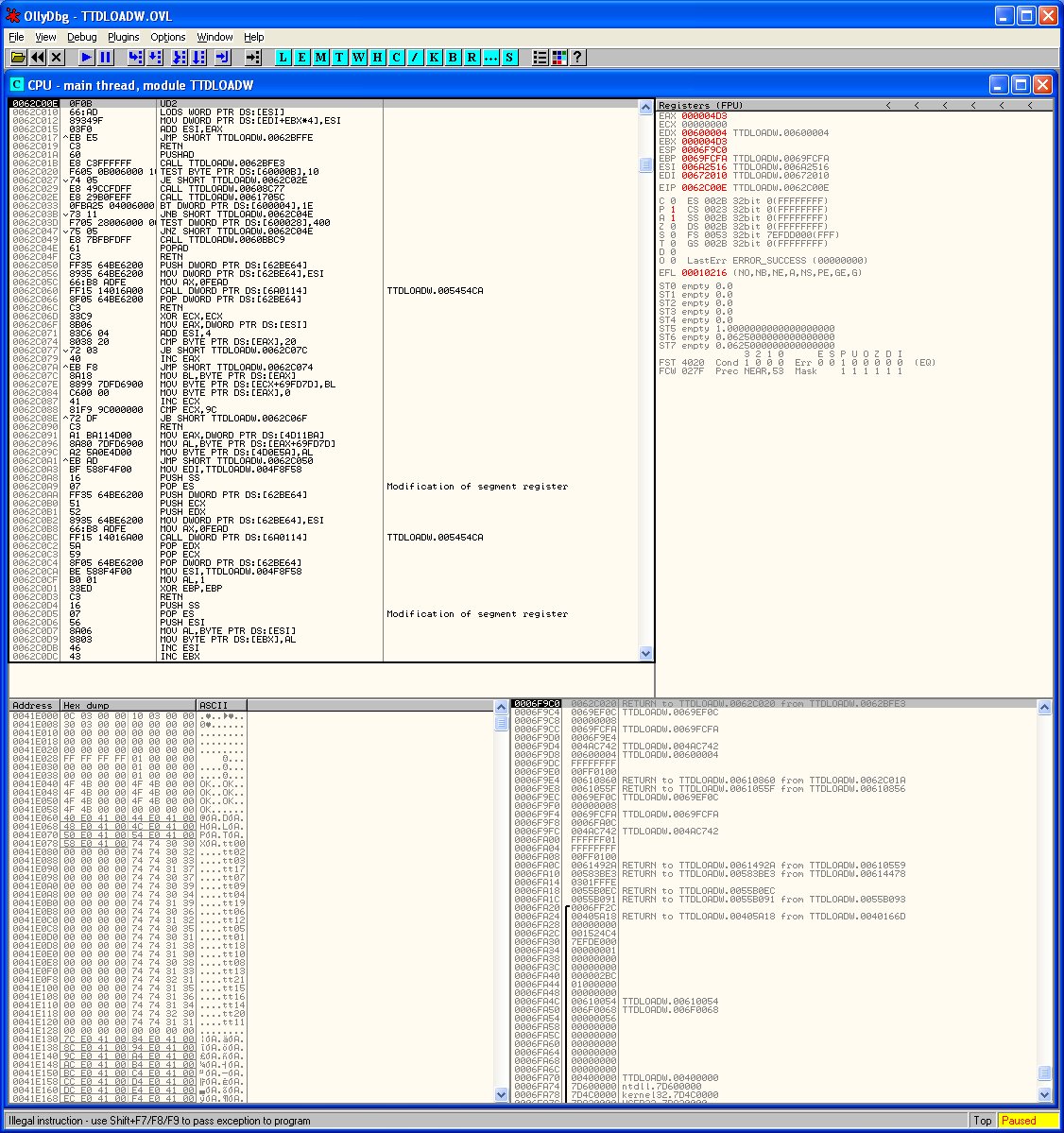Select stack entry ntdll.7D600000
This screenshot has width=1064, height=1133.
tap(774, 1086)
